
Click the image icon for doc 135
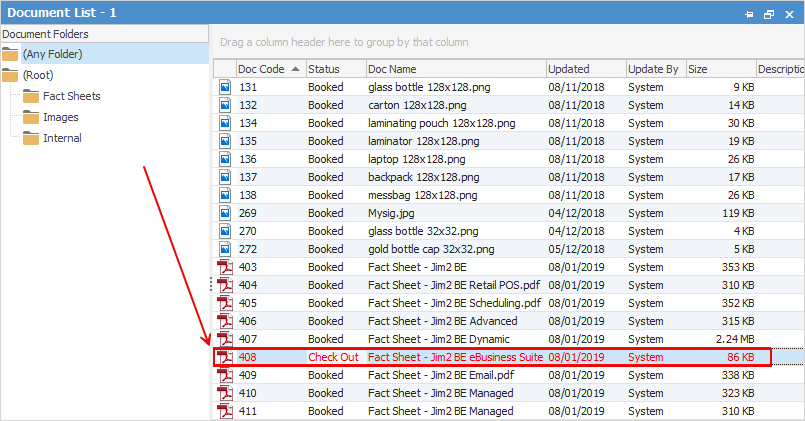[x=225, y=141]
